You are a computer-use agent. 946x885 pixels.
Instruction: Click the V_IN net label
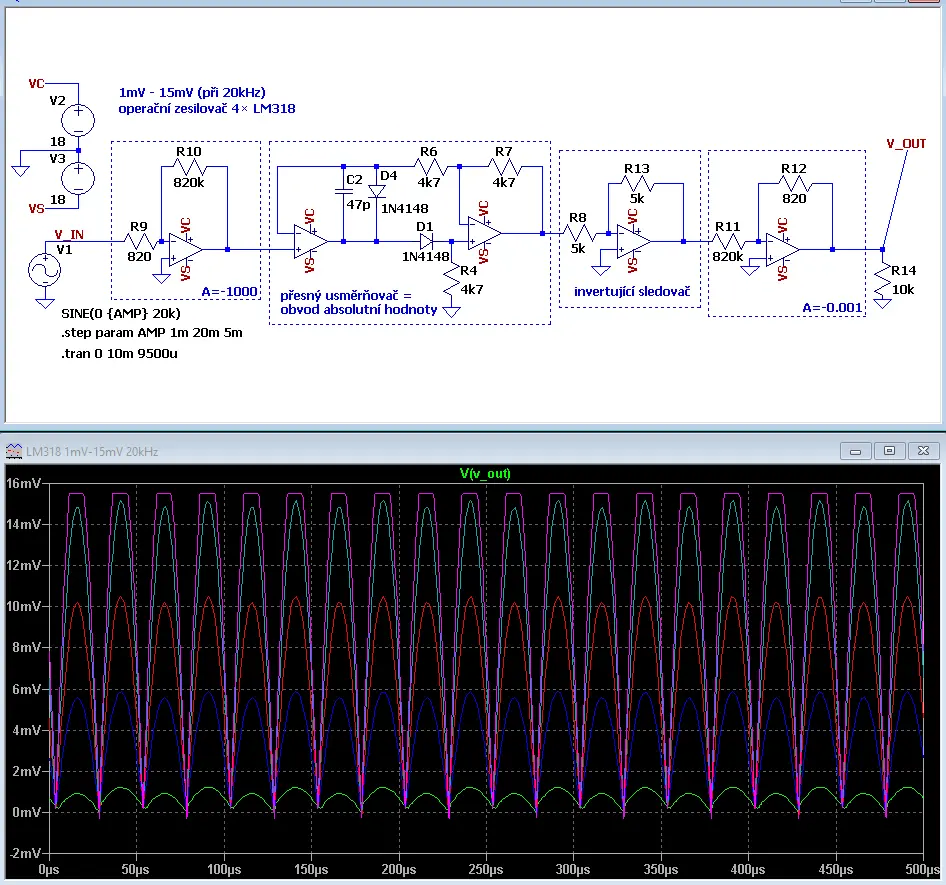[69, 234]
